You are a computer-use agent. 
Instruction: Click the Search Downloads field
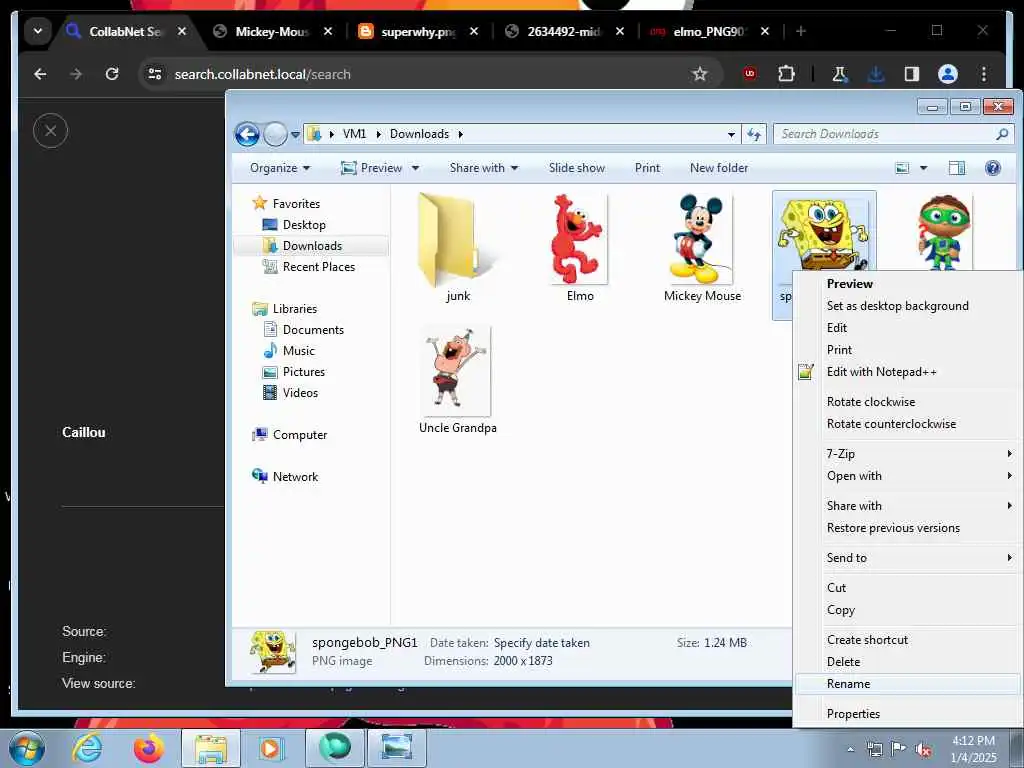click(894, 134)
